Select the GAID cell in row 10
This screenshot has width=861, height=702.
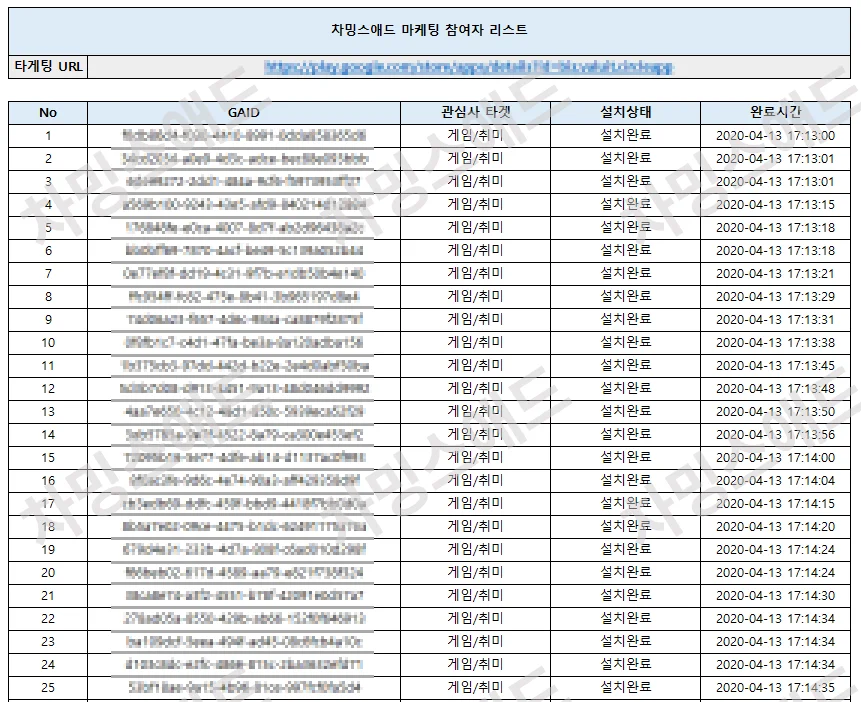(x=243, y=342)
